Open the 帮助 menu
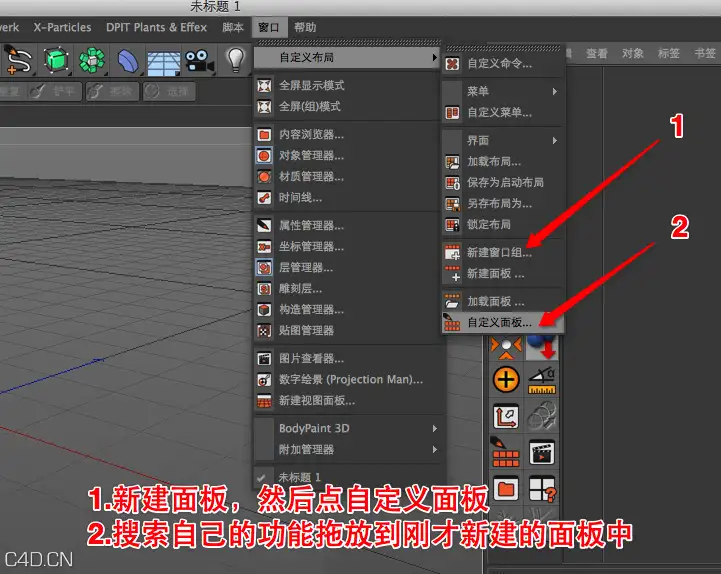 (305, 28)
